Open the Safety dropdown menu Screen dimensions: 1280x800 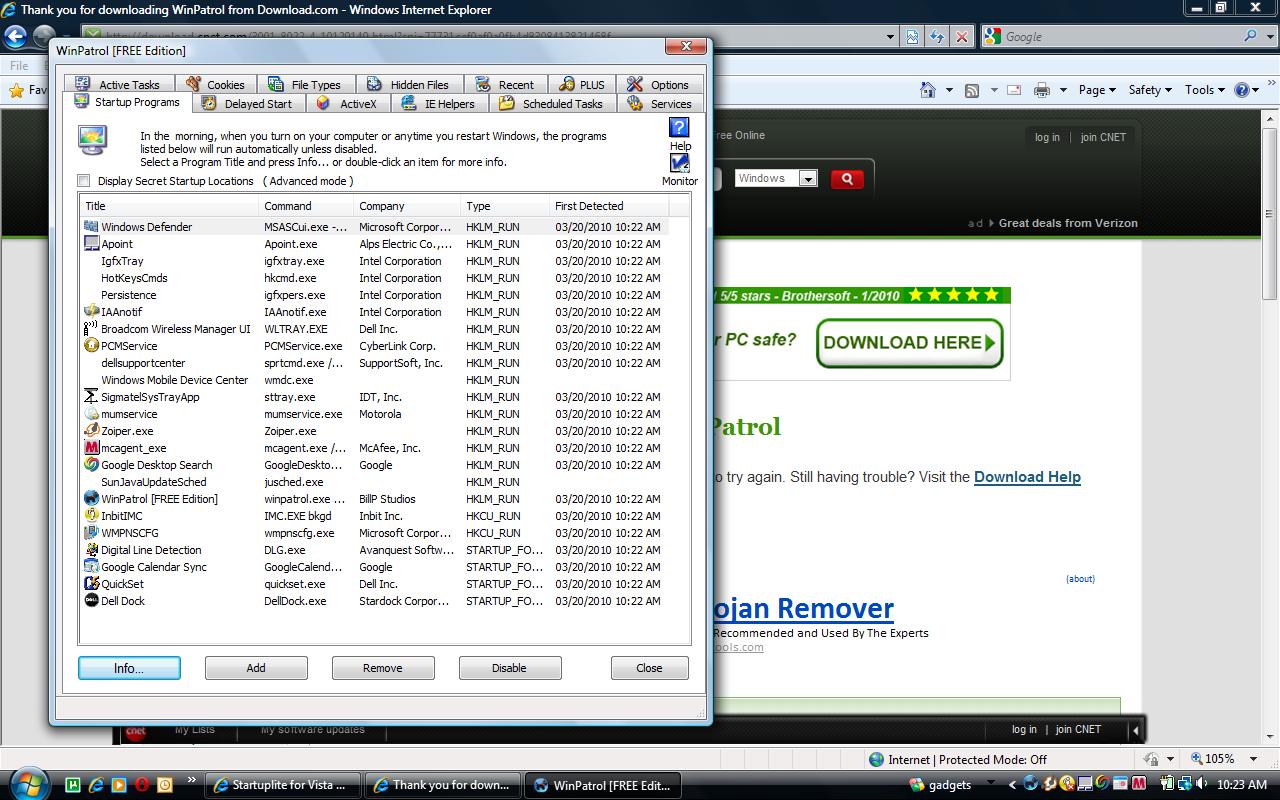coord(1150,90)
